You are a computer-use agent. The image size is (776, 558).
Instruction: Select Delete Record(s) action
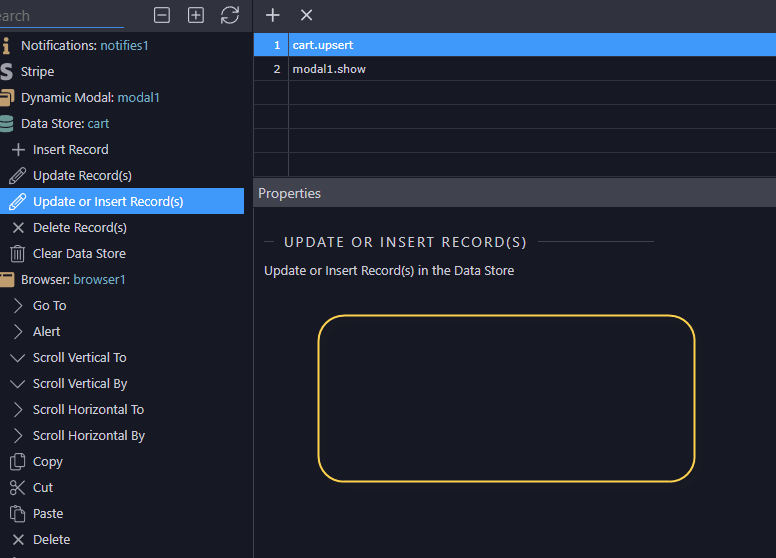pos(80,228)
